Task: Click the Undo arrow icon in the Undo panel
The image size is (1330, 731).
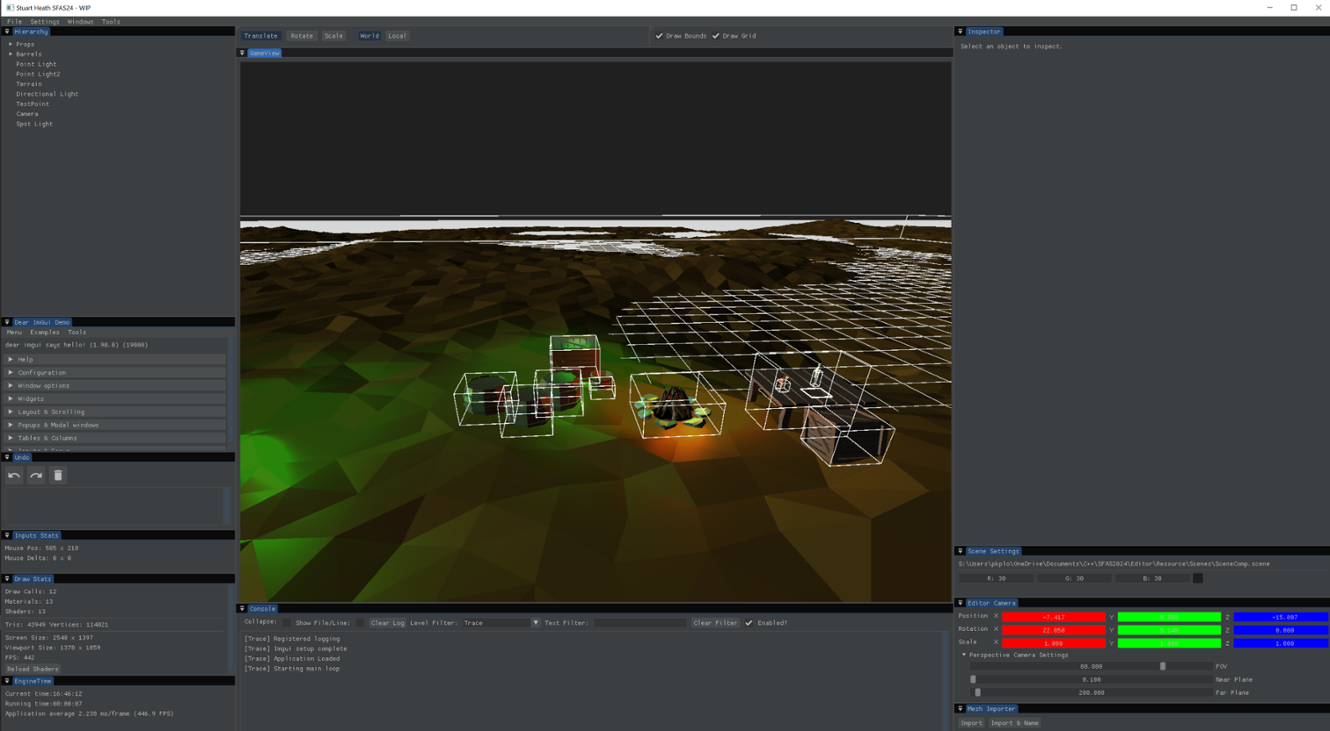Action: point(13,475)
